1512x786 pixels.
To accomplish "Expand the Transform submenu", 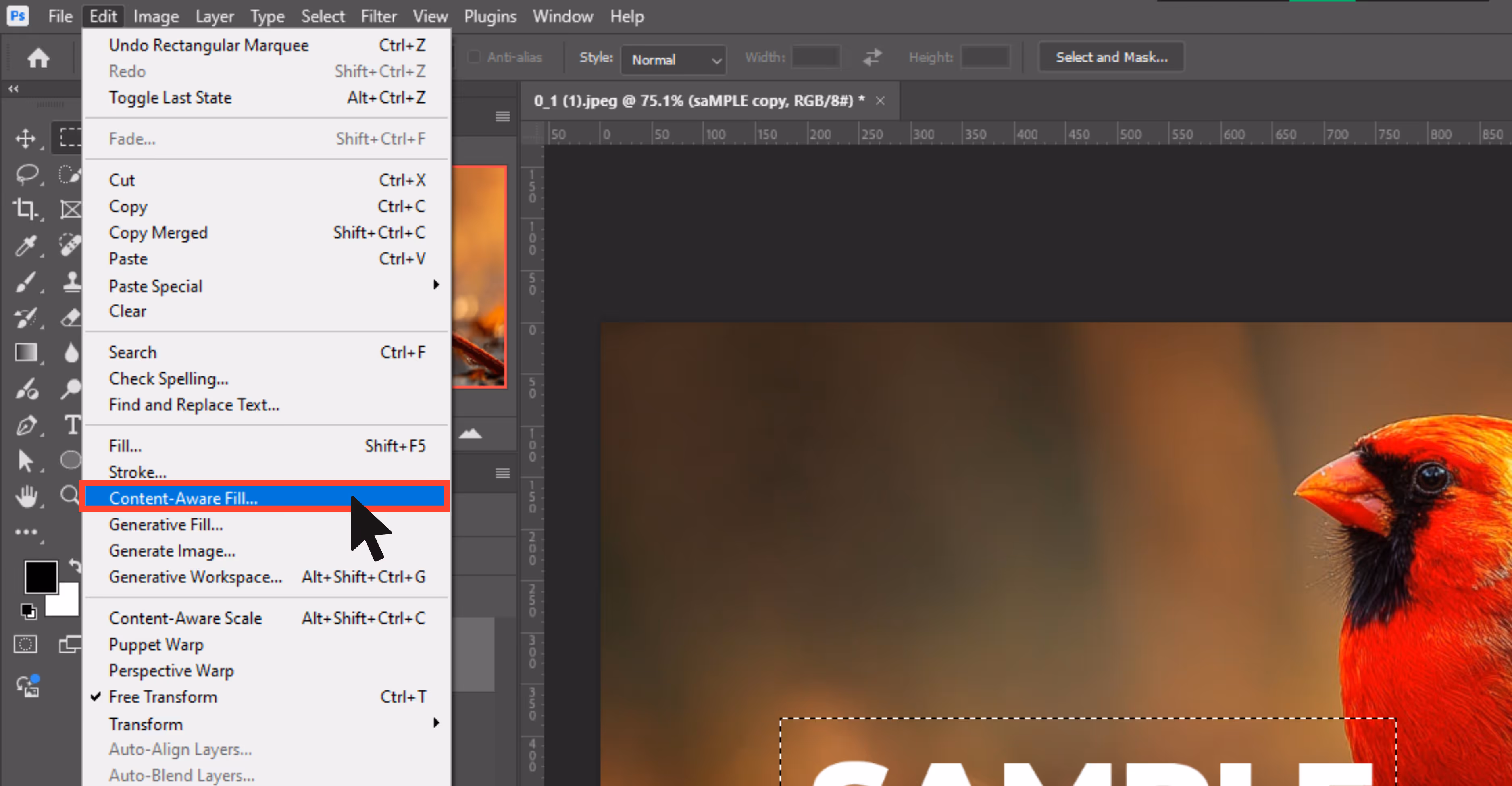I will [268, 724].
